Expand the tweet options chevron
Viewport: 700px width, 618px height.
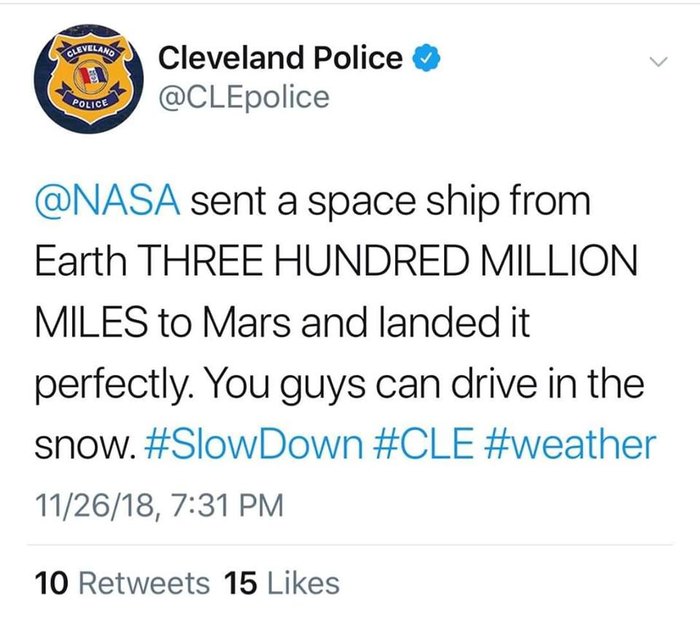click(x=658, y=61)
